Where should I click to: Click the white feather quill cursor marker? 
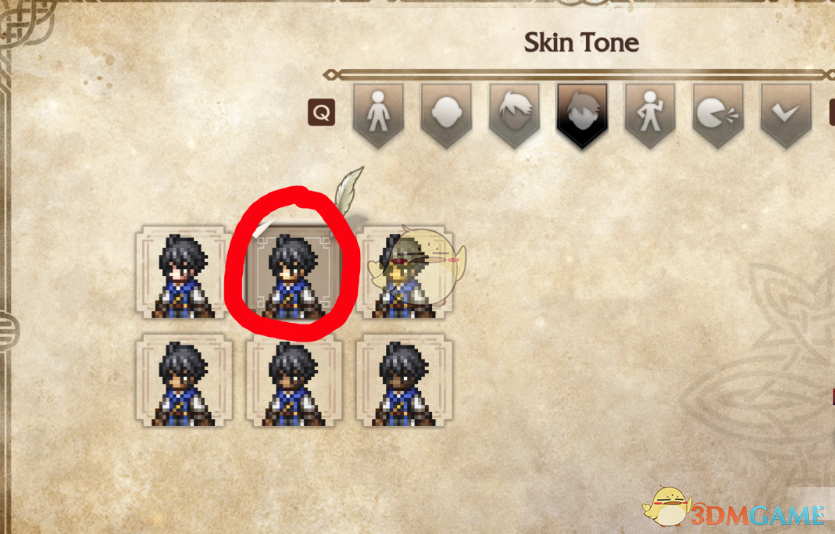click(x=349, y=190)
